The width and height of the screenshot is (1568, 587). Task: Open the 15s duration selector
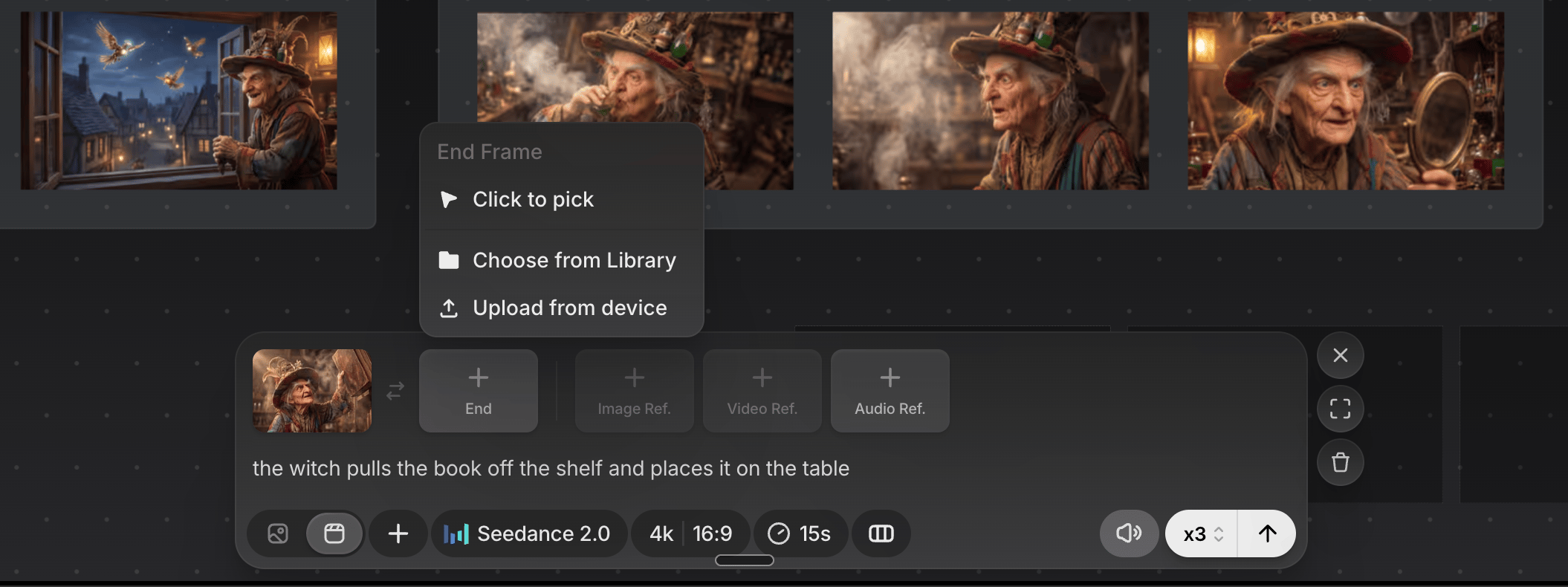[800, 534]
